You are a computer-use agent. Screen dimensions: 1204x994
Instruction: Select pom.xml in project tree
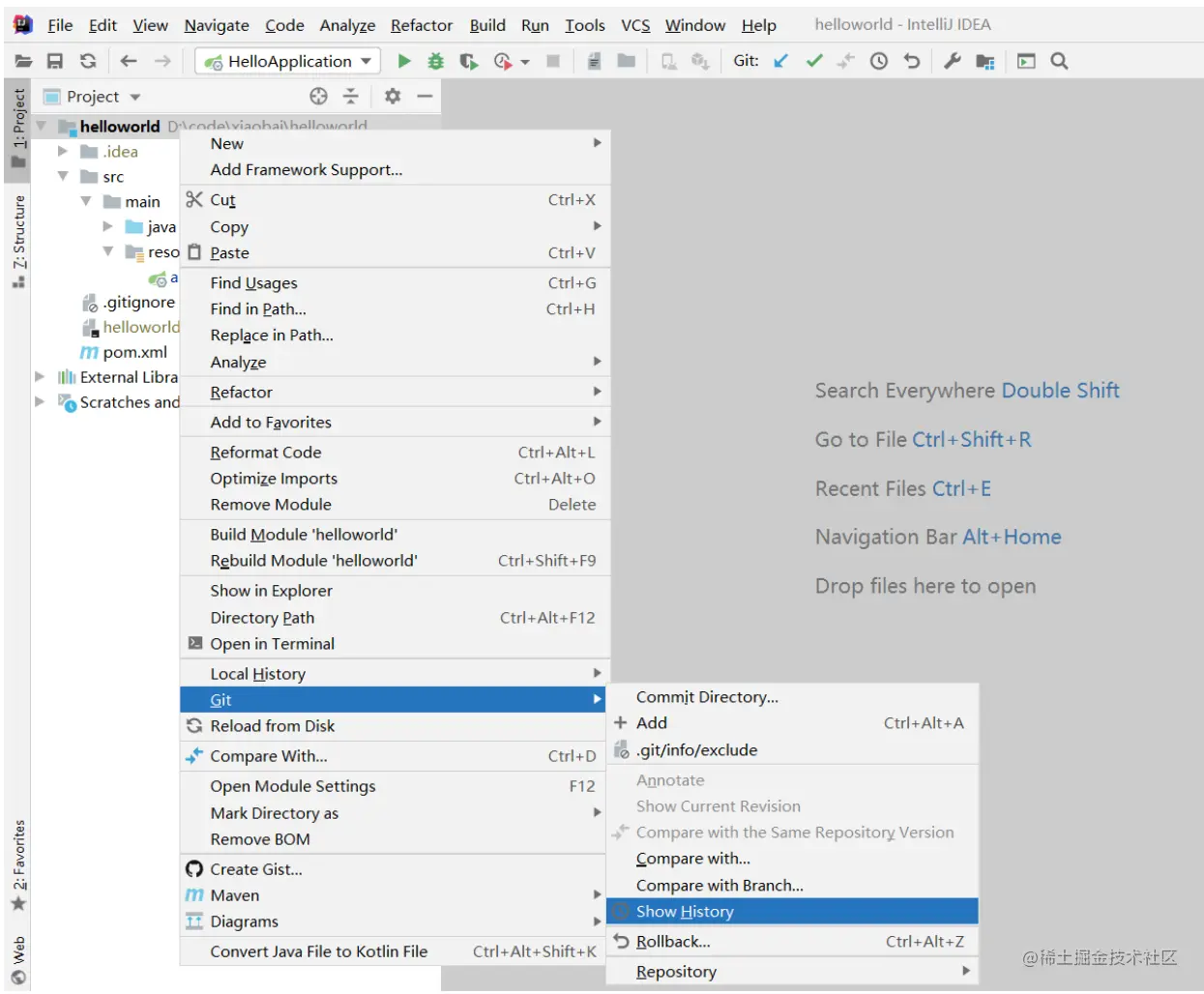pyautogui.click(x=124, y=352)
